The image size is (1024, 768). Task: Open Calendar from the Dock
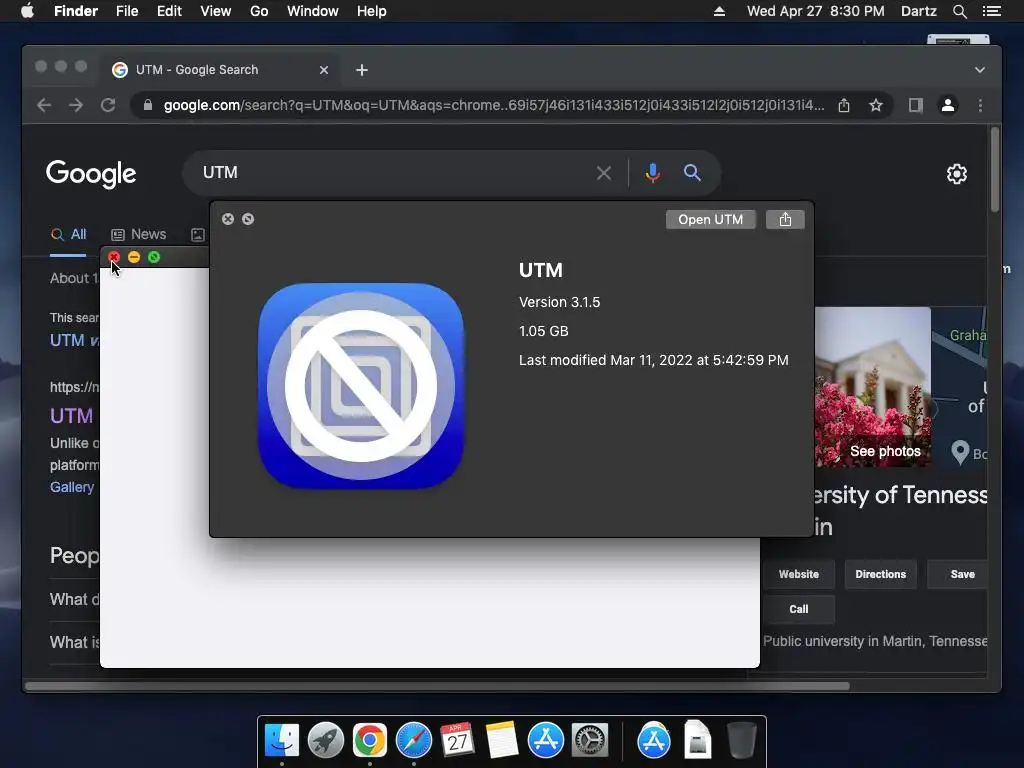(x=457, y=740)
